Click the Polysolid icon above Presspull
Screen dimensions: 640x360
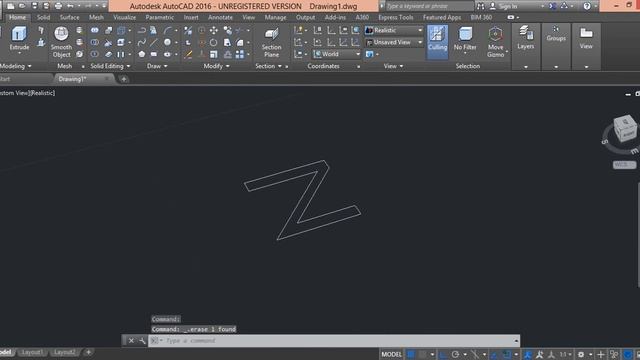pyautogui.click(x=41, y=30)
